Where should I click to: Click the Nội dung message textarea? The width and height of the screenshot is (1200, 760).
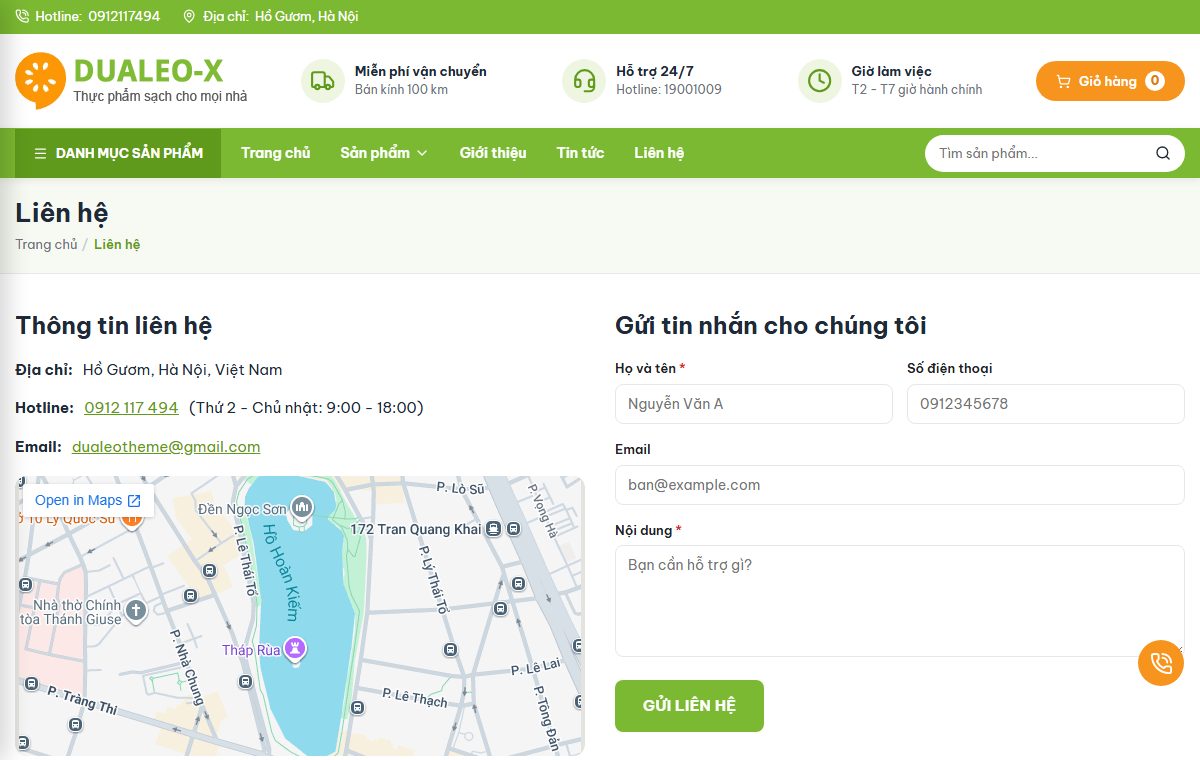(900, 601)
